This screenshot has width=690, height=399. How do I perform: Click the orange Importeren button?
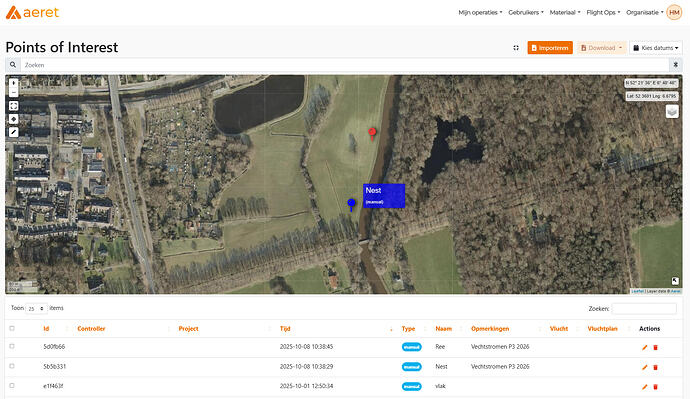(550, 48)
